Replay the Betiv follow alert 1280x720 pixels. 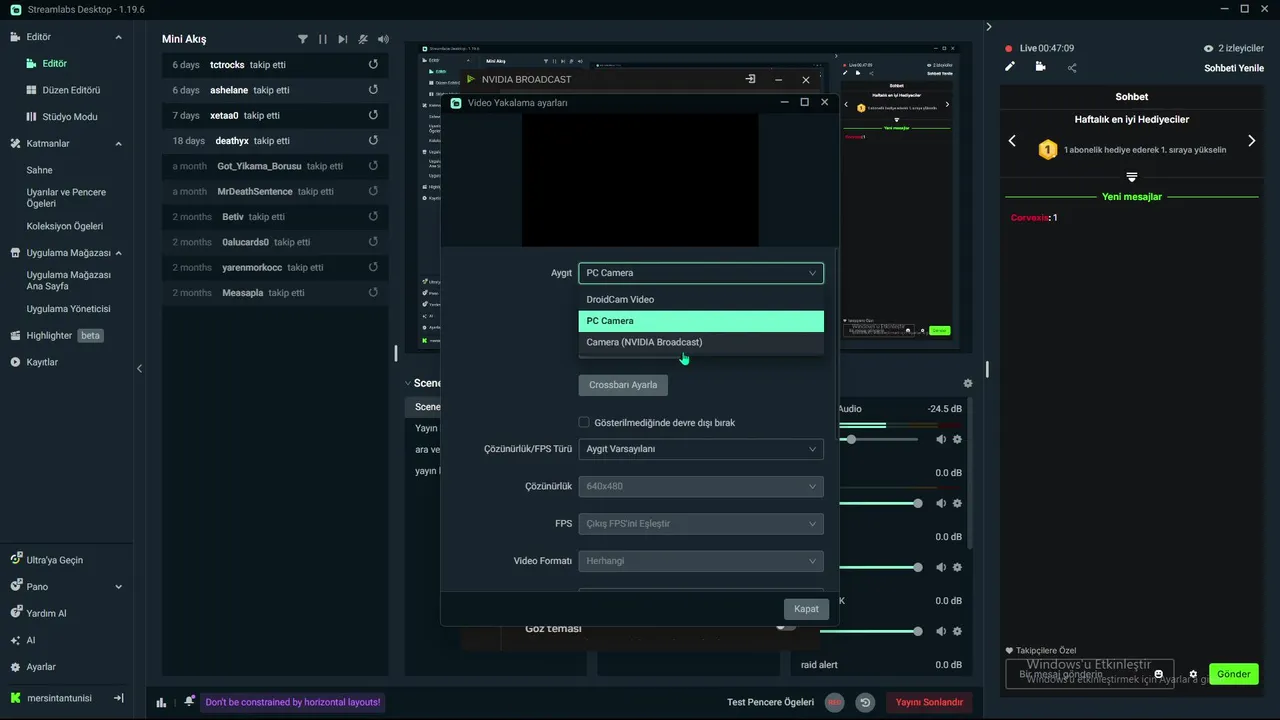point(373,217)
